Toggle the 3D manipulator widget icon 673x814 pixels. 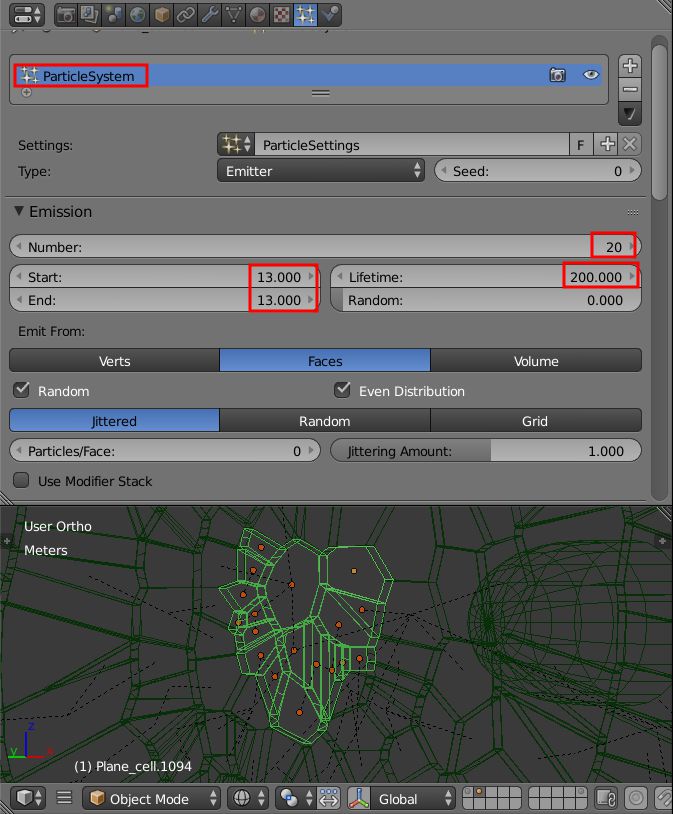[x=358, y=798]
